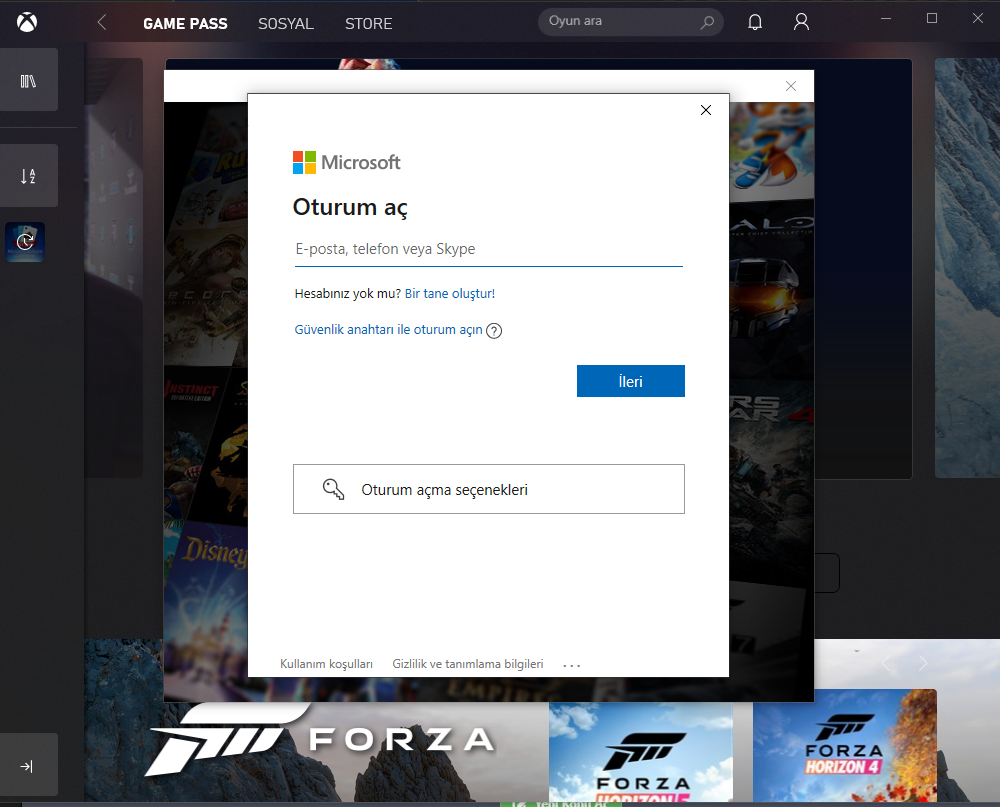Image resolution: width=1000 pixels, height=807 pixels.
Task: Click the A-Z sort icon in sidebar
Action: tap(28, 176)
